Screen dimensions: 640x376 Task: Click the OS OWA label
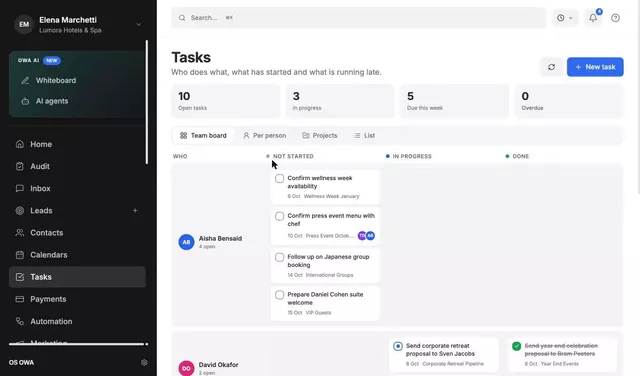coord(21,363)
